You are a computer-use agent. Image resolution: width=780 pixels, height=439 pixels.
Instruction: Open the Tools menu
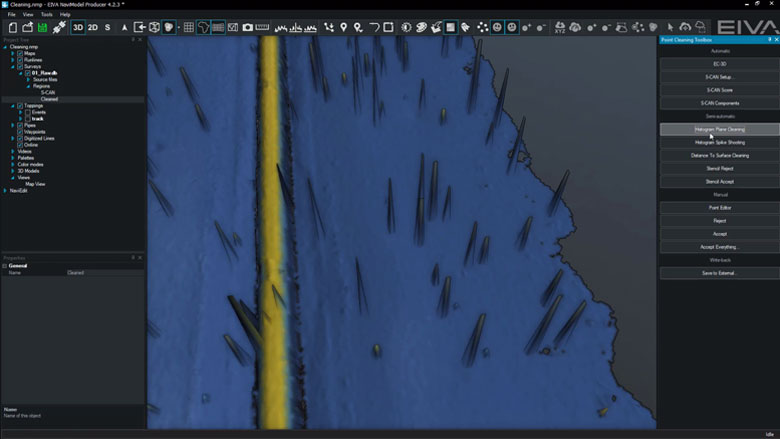pos(46,15)
